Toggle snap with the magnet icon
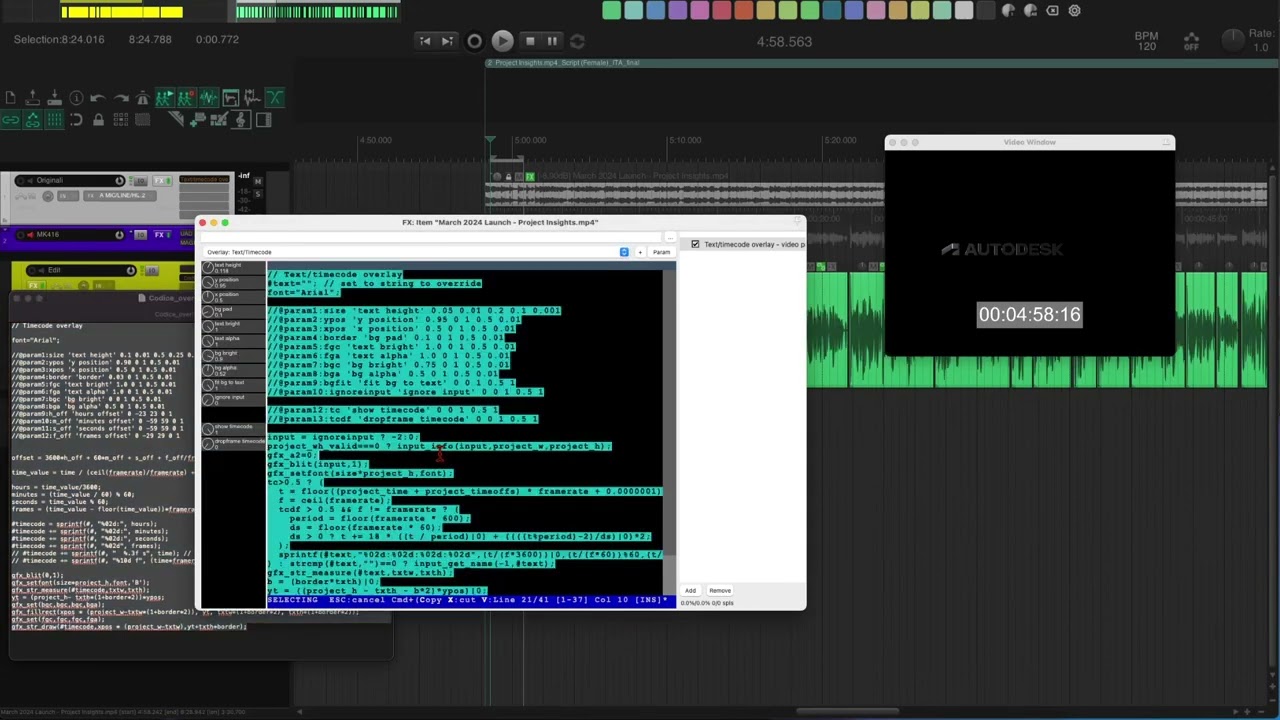The height and width of the screenshot is (720, 1280). coord(76,119)
